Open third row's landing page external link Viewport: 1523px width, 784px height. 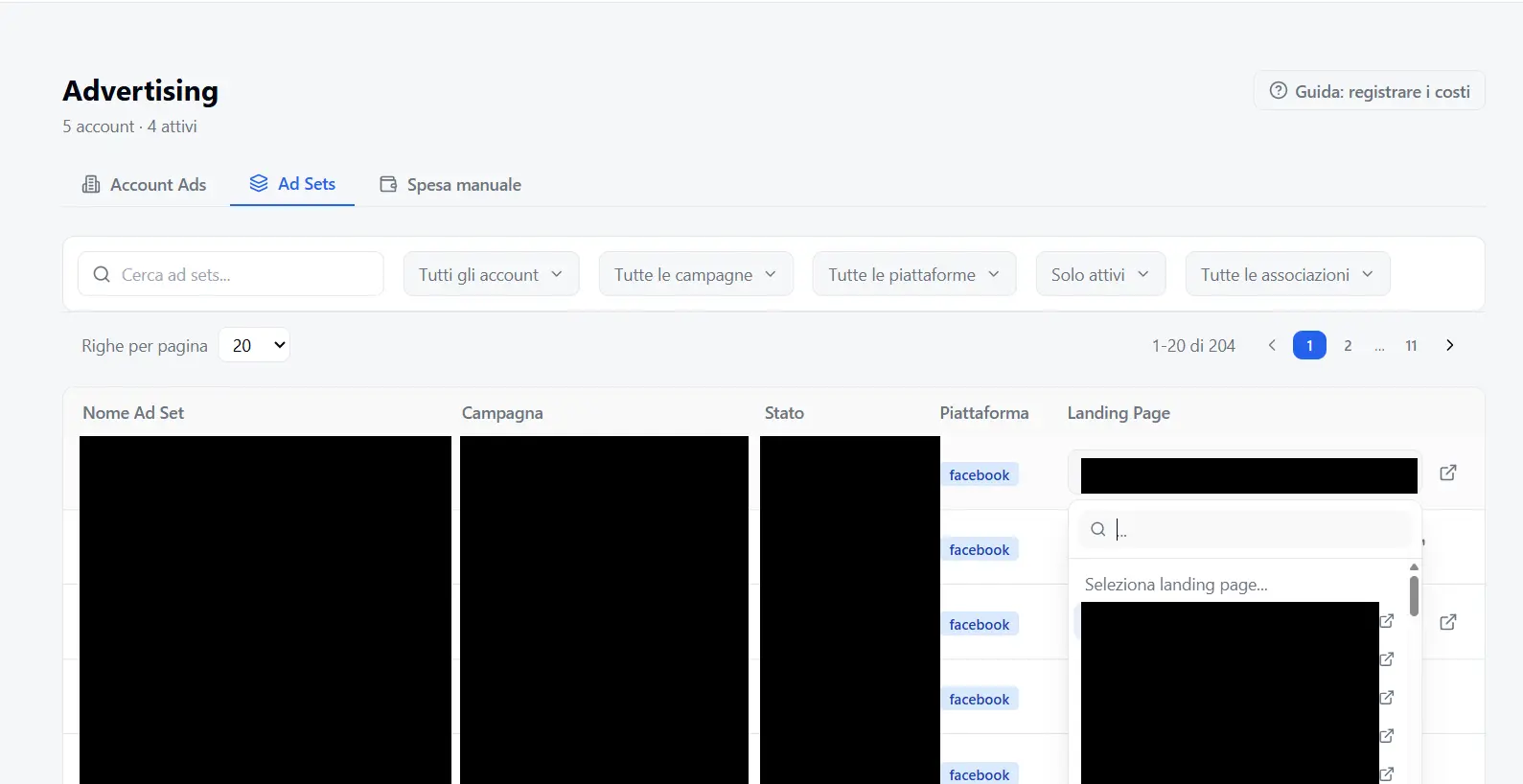coord(1448,622)
